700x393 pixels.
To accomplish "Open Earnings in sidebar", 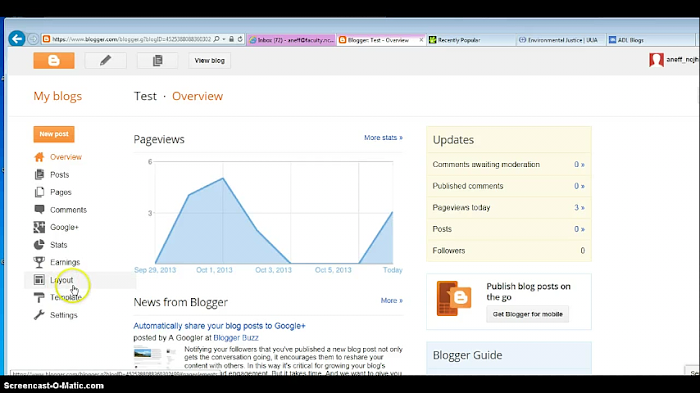I will coord(65,262).
